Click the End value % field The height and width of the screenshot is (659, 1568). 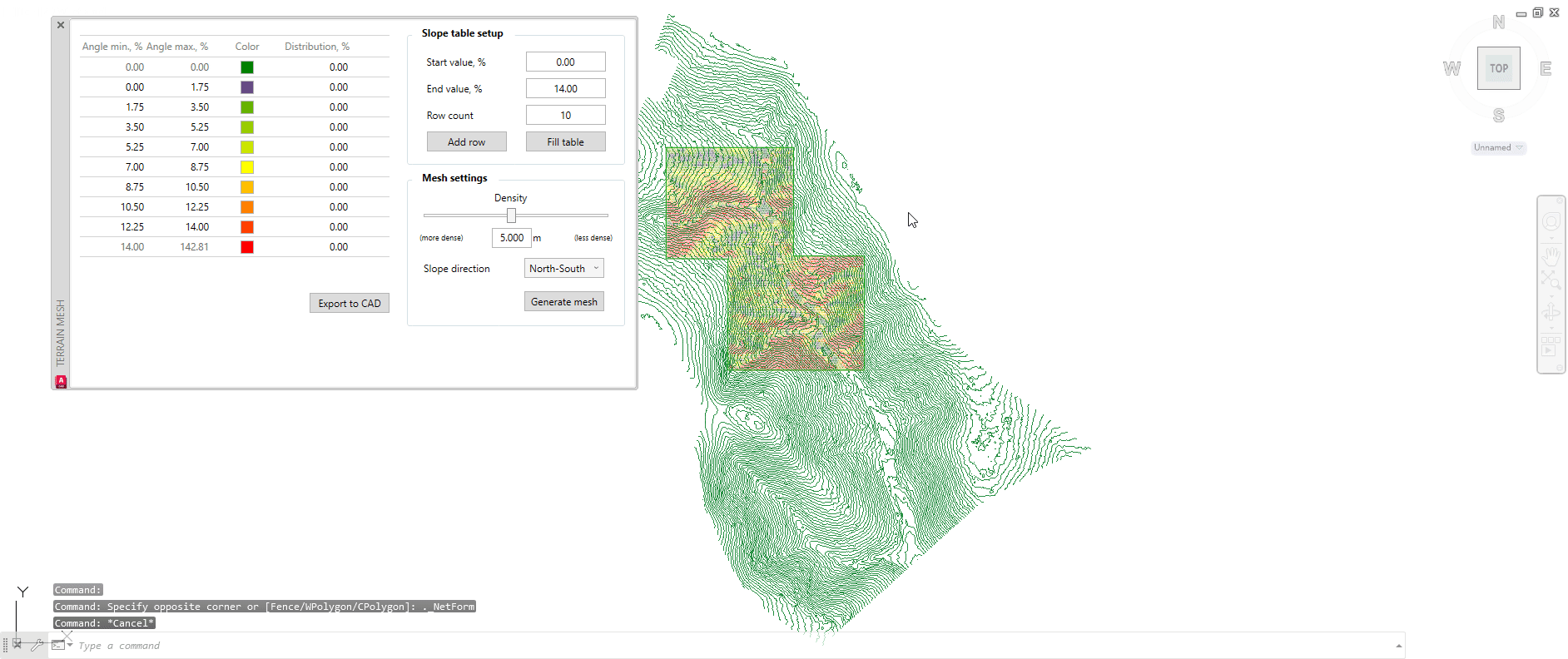point(565,88)
